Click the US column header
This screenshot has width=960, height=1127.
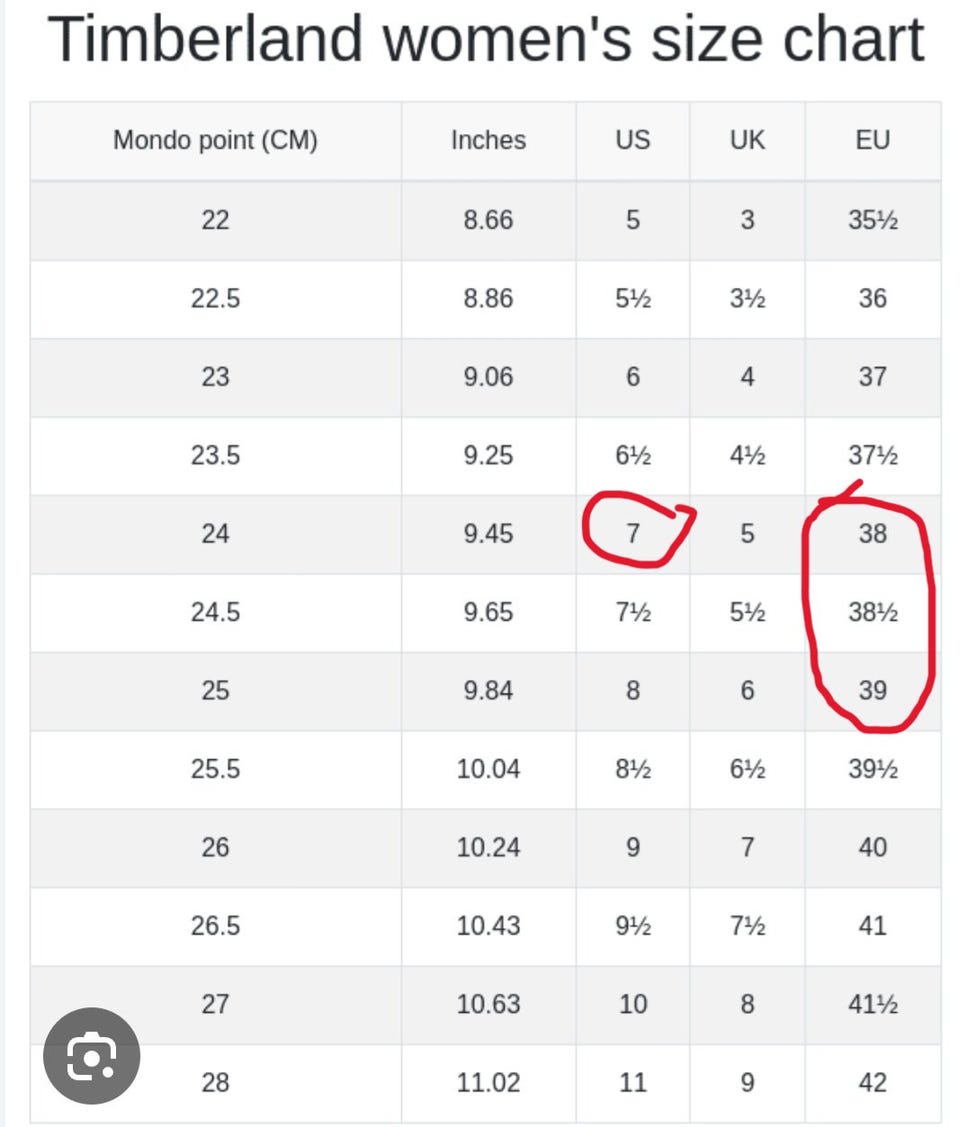pos(633,140)
